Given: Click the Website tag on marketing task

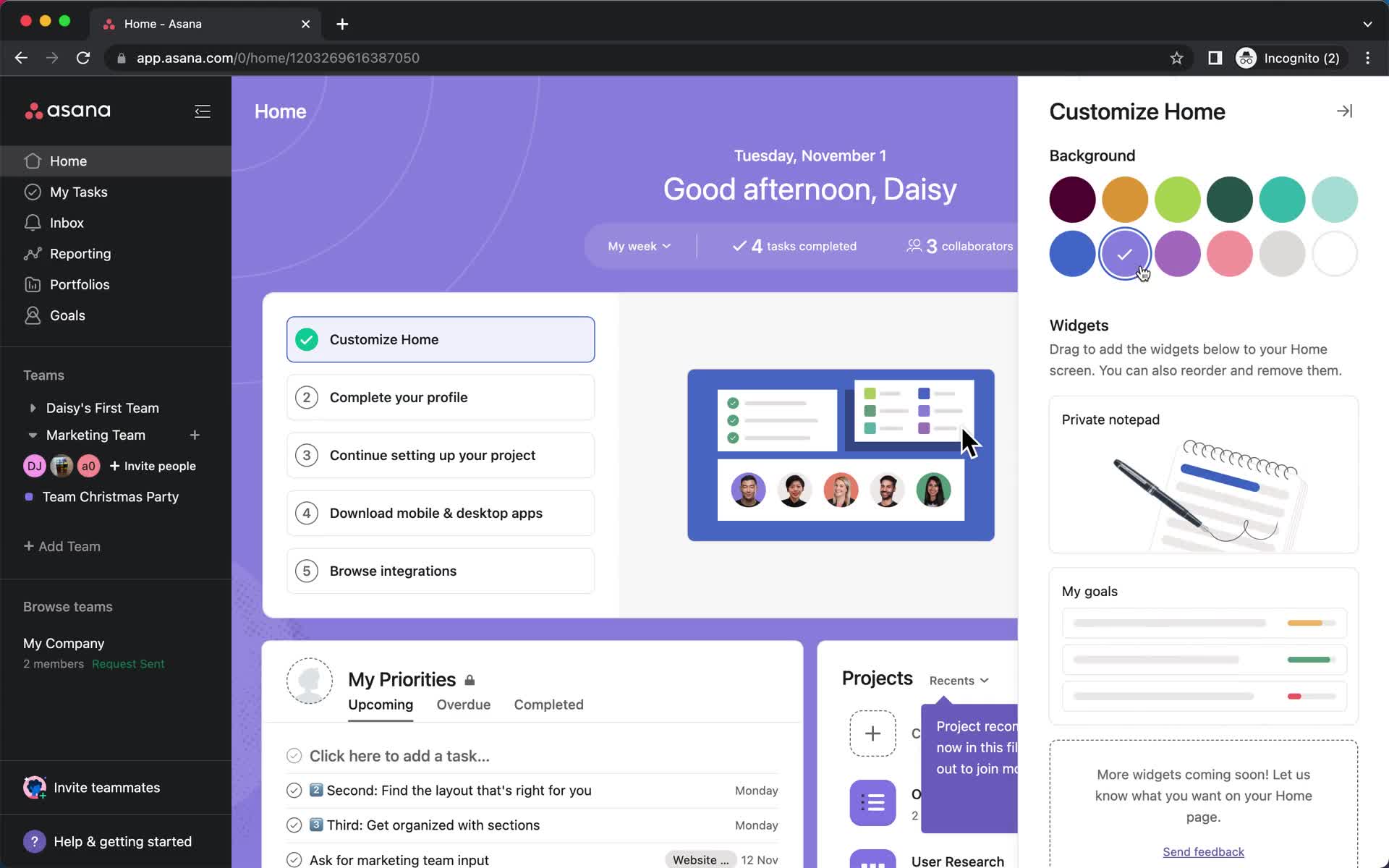Looking at the screenshot, I should coord(700,860).
